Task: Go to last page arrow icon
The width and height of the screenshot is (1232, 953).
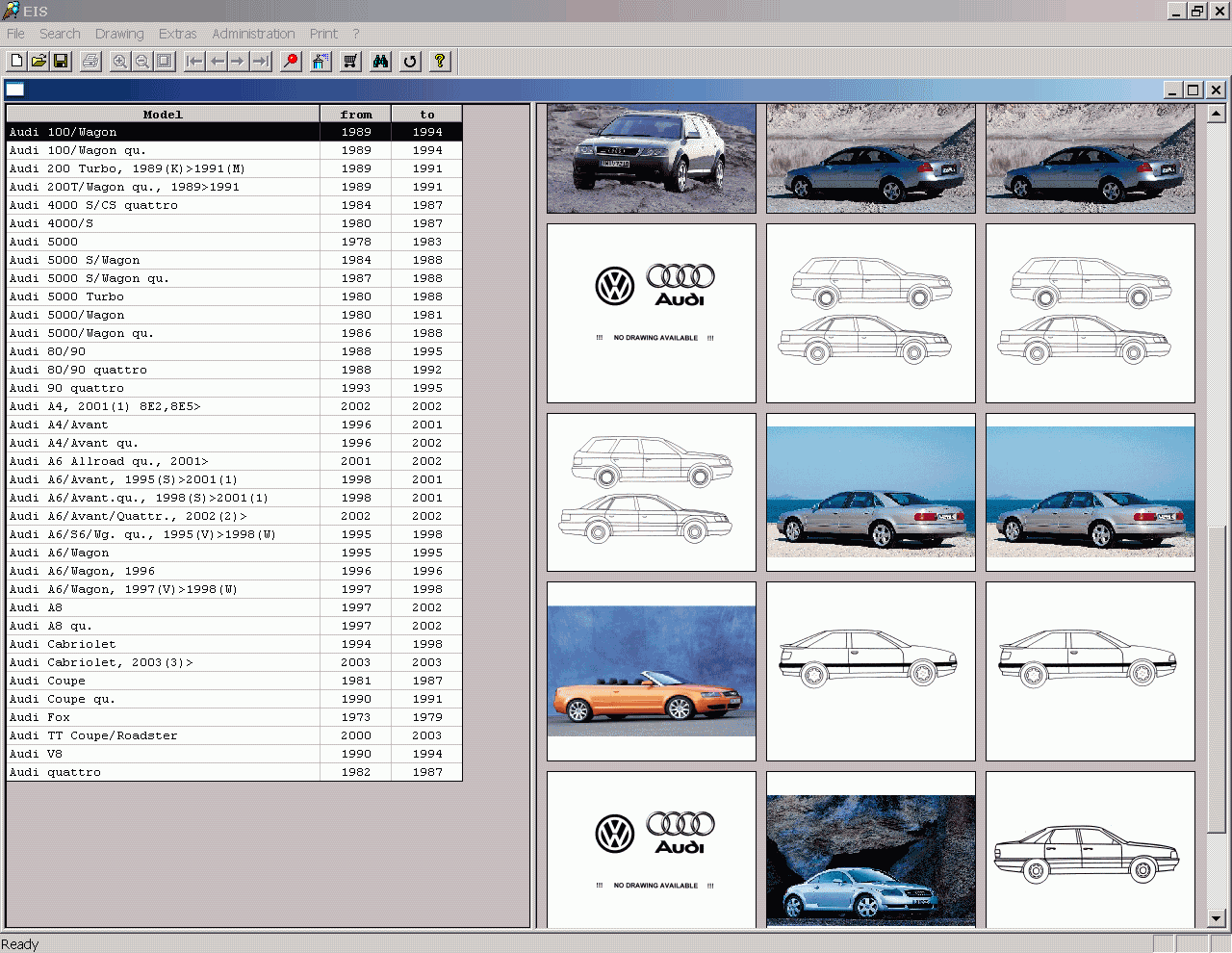Action: pyautogui.click(x=261, y=61)
